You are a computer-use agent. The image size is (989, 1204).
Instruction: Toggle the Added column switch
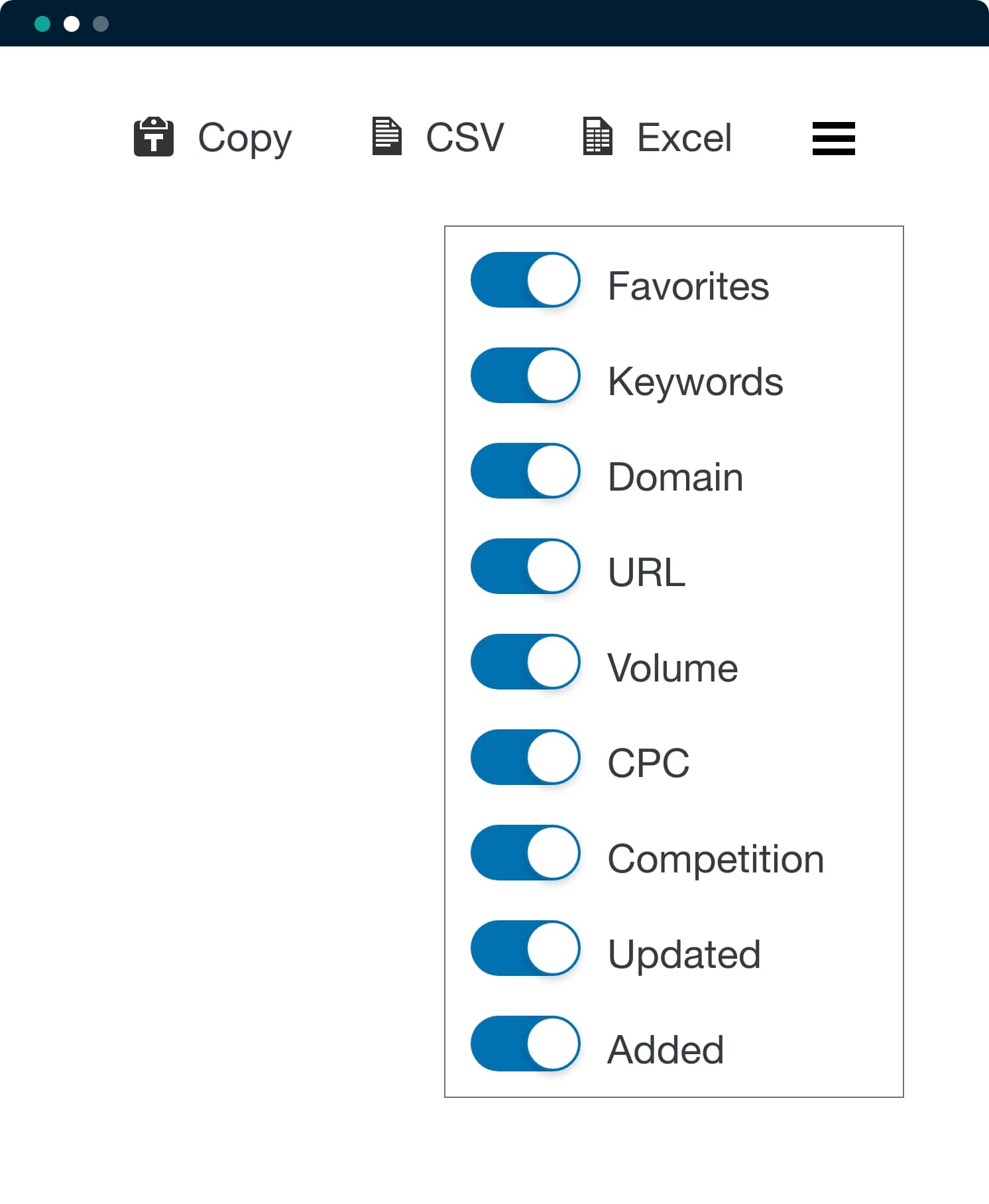(526, 1044)
